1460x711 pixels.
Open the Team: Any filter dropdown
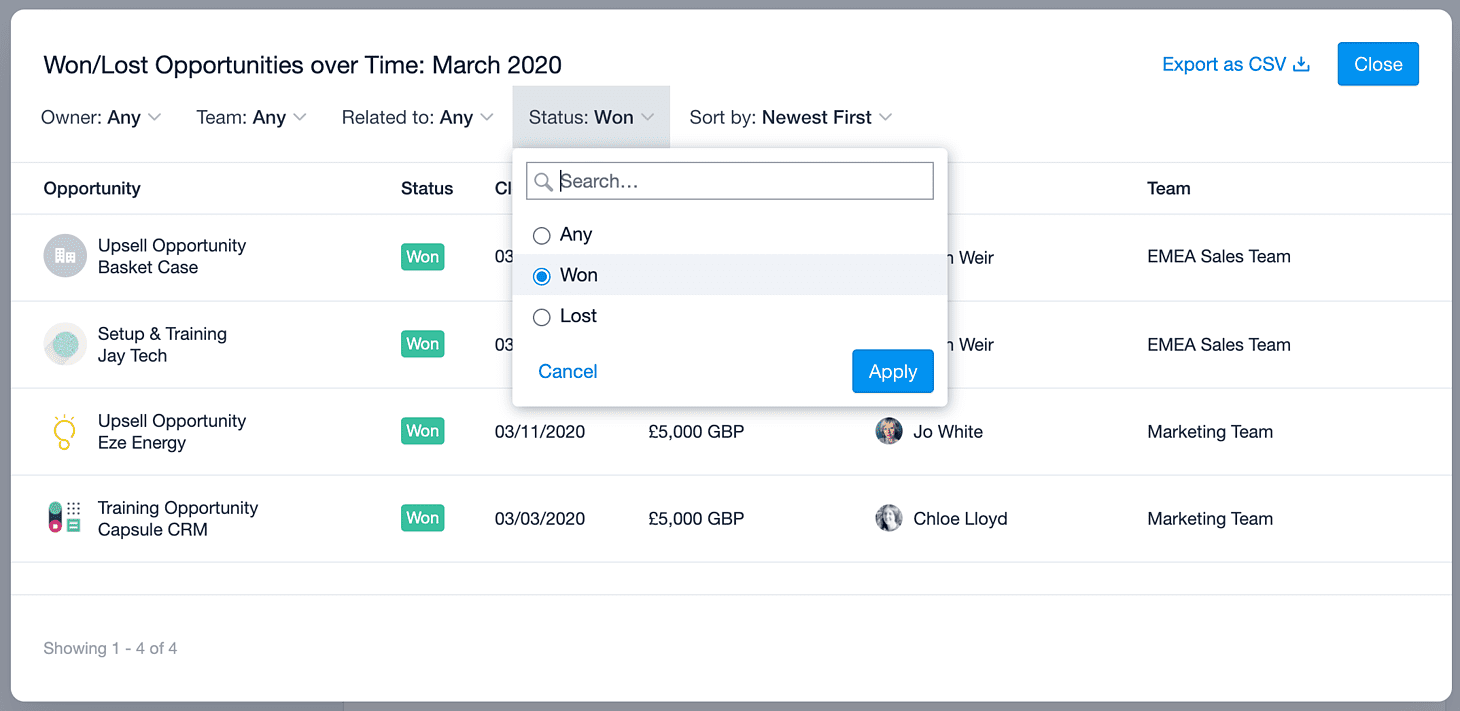point(251,117)
